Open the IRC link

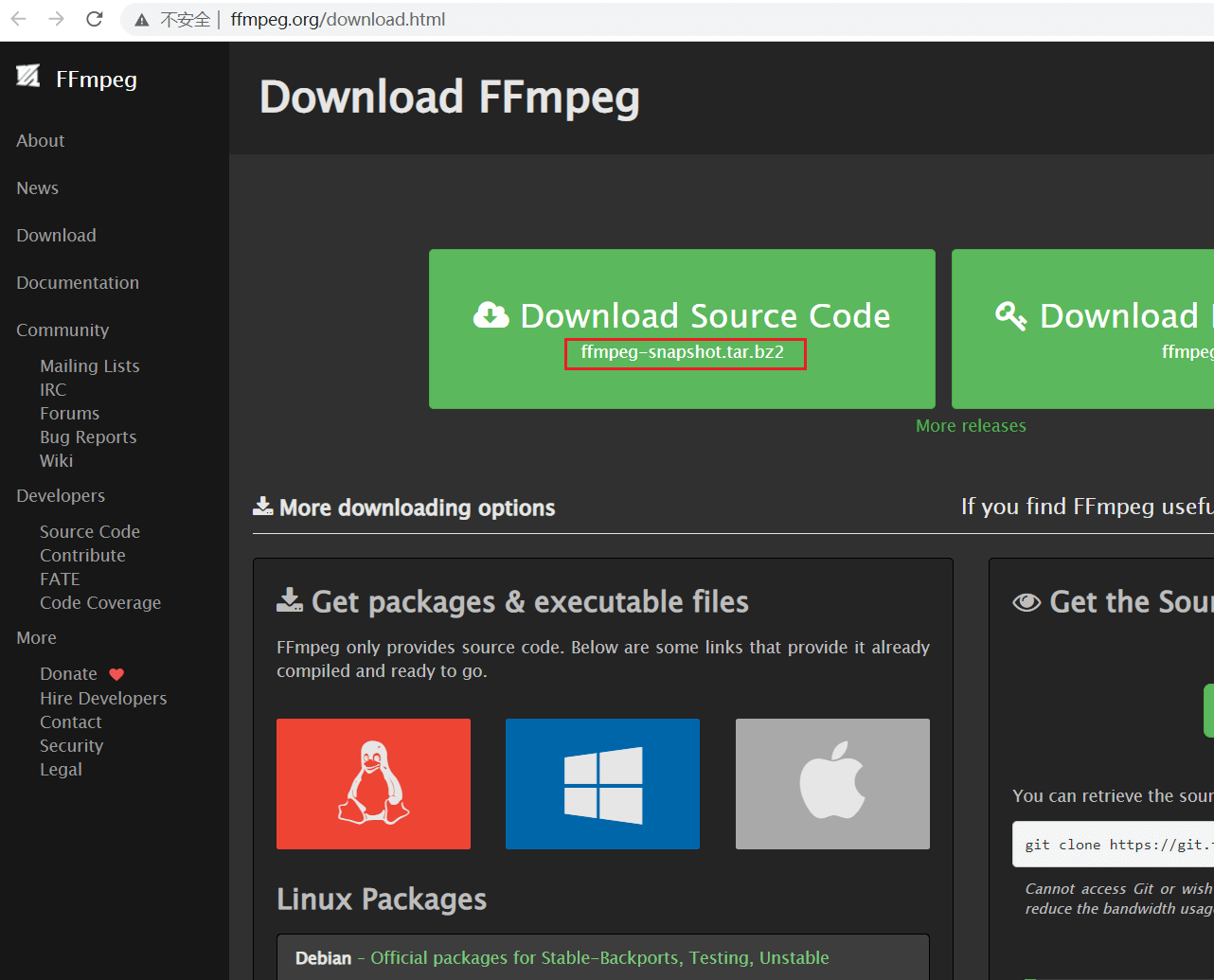point(53,390)
